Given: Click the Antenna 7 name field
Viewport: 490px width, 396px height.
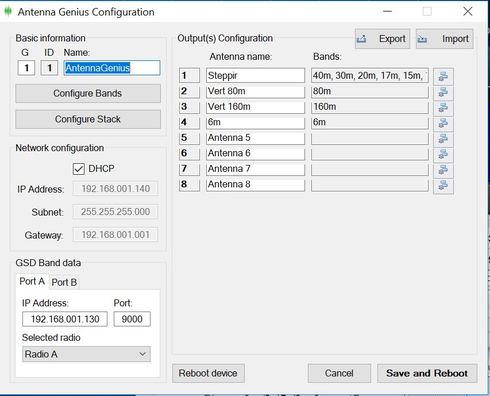Looking at the screenshot, I should [x=255, y=169].
